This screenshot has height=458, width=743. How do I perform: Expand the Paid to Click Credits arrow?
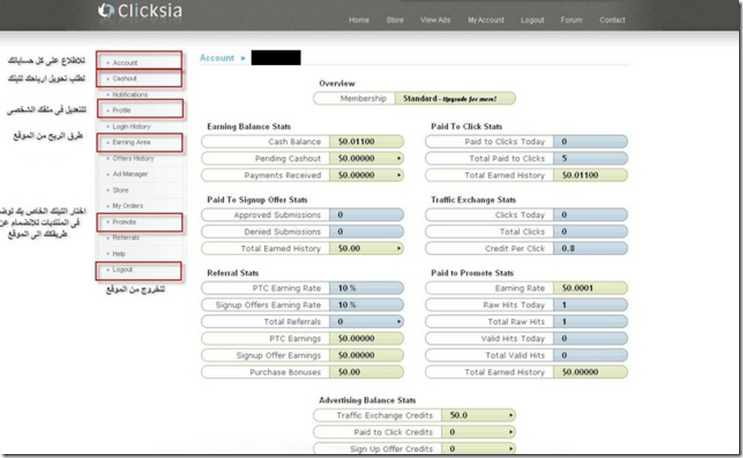511,432
